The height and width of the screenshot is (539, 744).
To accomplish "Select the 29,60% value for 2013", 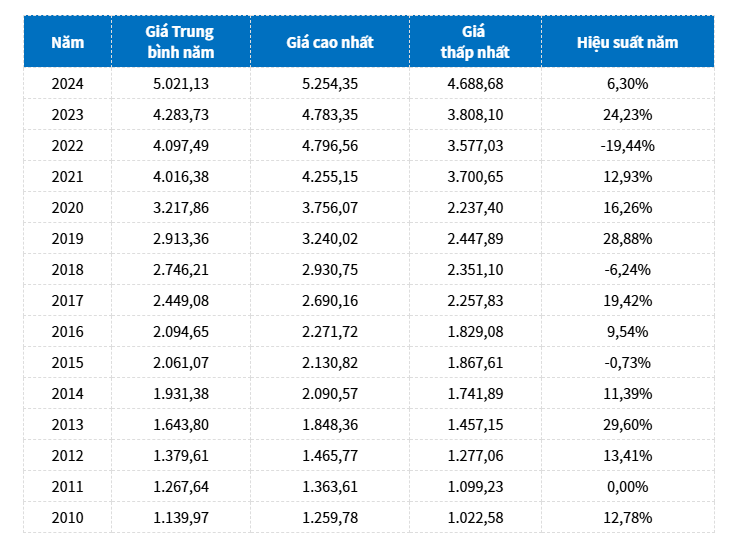I will (627, 425).
